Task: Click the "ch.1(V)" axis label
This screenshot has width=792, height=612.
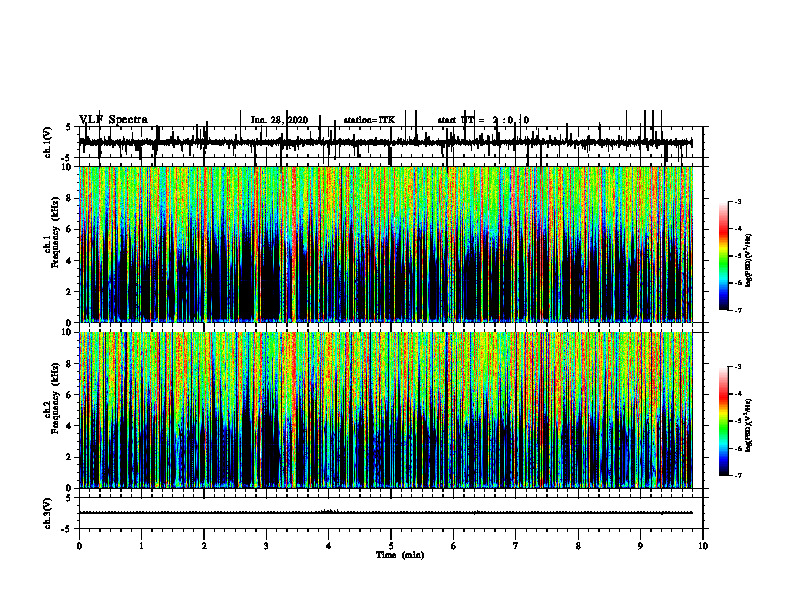Action: (x=48, y=142)
